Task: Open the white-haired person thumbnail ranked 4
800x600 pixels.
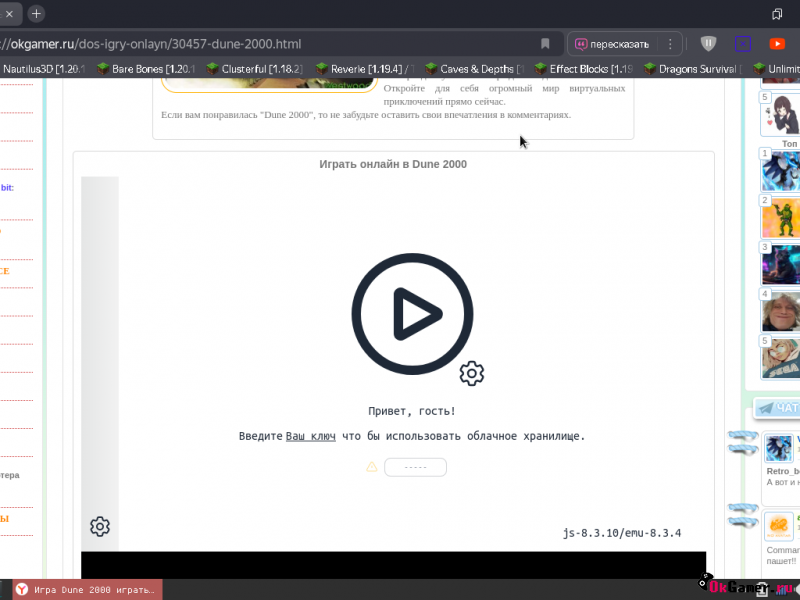Action: point(780,311)
